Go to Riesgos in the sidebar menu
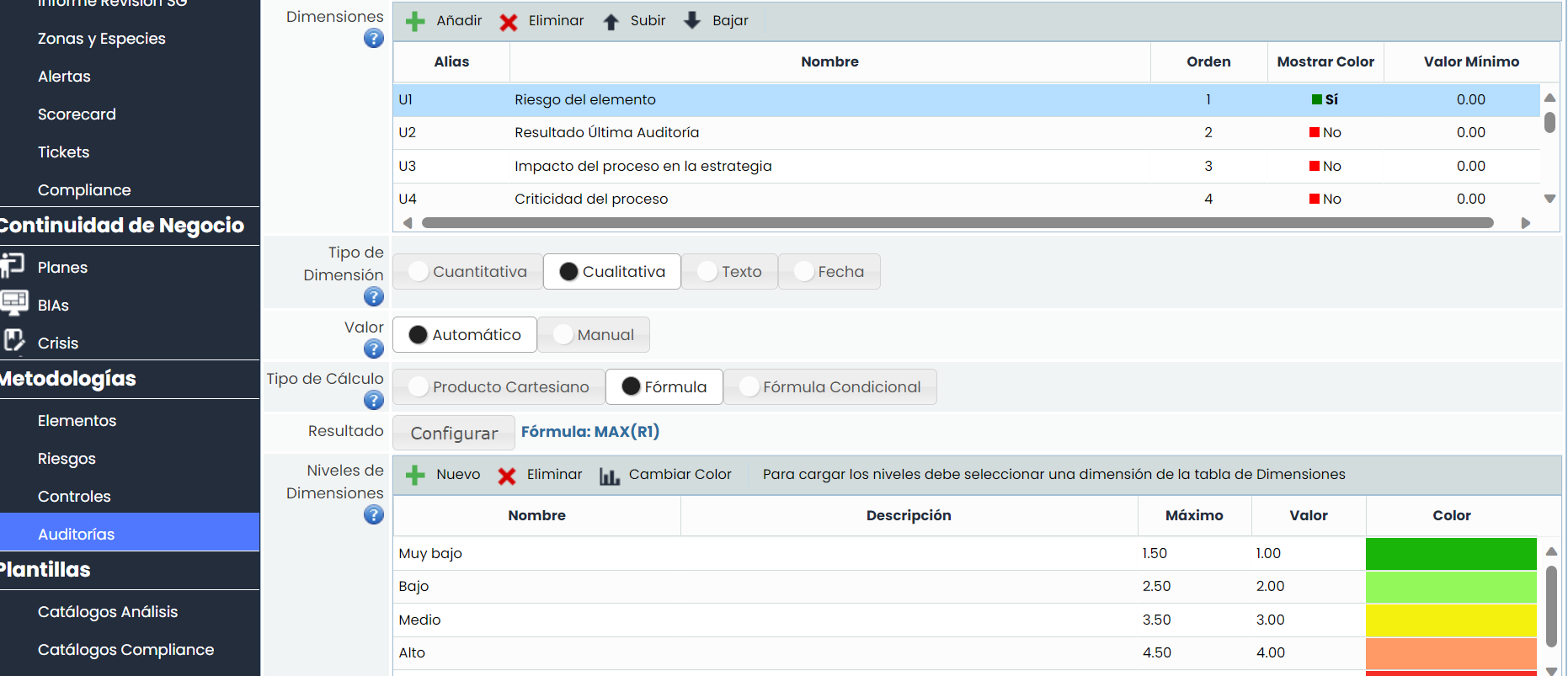Image resolution: width=1568 pixels, height=676 pixels. click(x=67, y=459)
